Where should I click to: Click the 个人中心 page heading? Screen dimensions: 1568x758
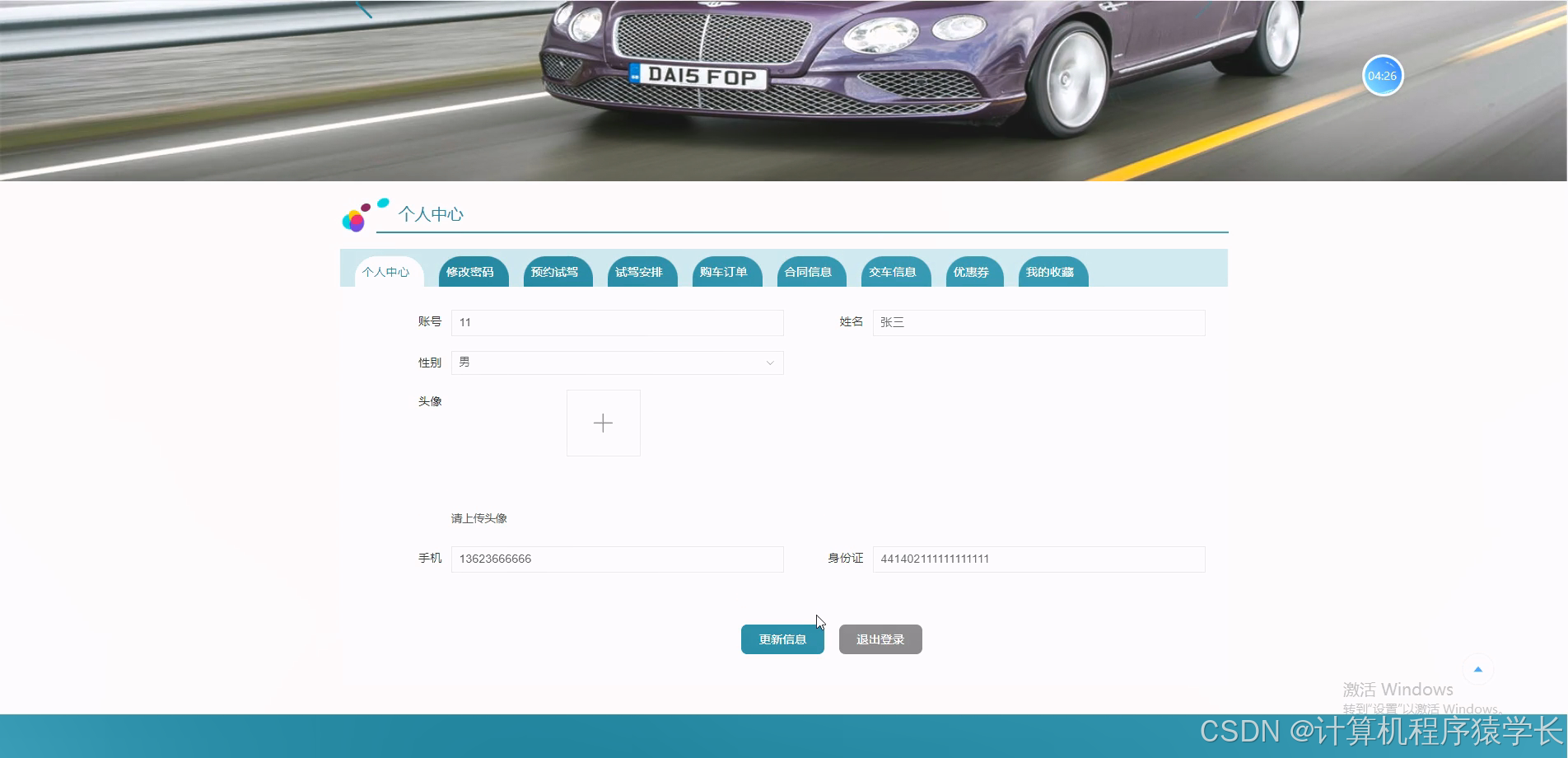pyautogui.click(x=431, y=214)
